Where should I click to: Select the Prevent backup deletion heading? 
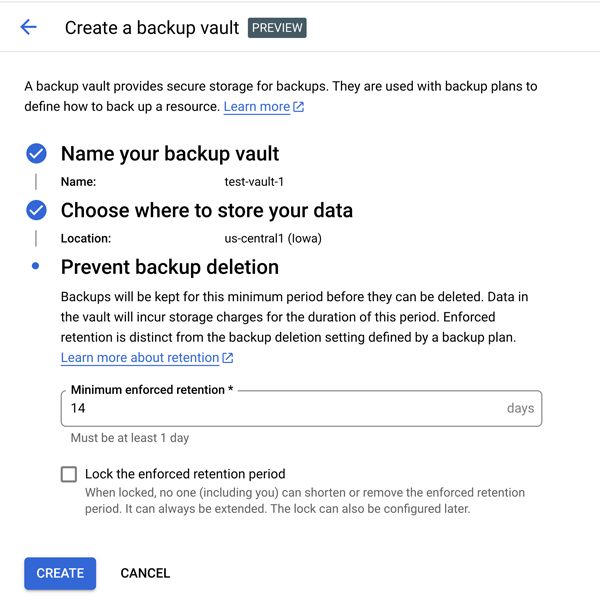[169, 267]
